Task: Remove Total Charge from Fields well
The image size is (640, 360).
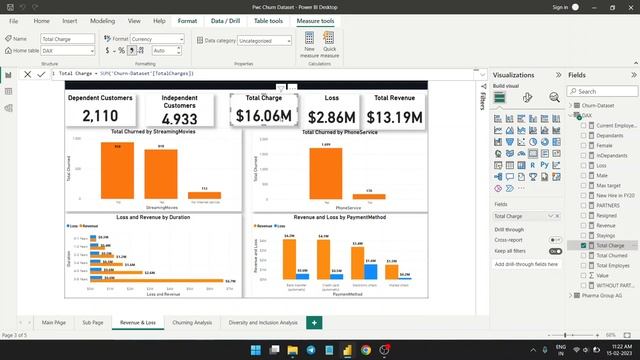Action: click(558, 216)
